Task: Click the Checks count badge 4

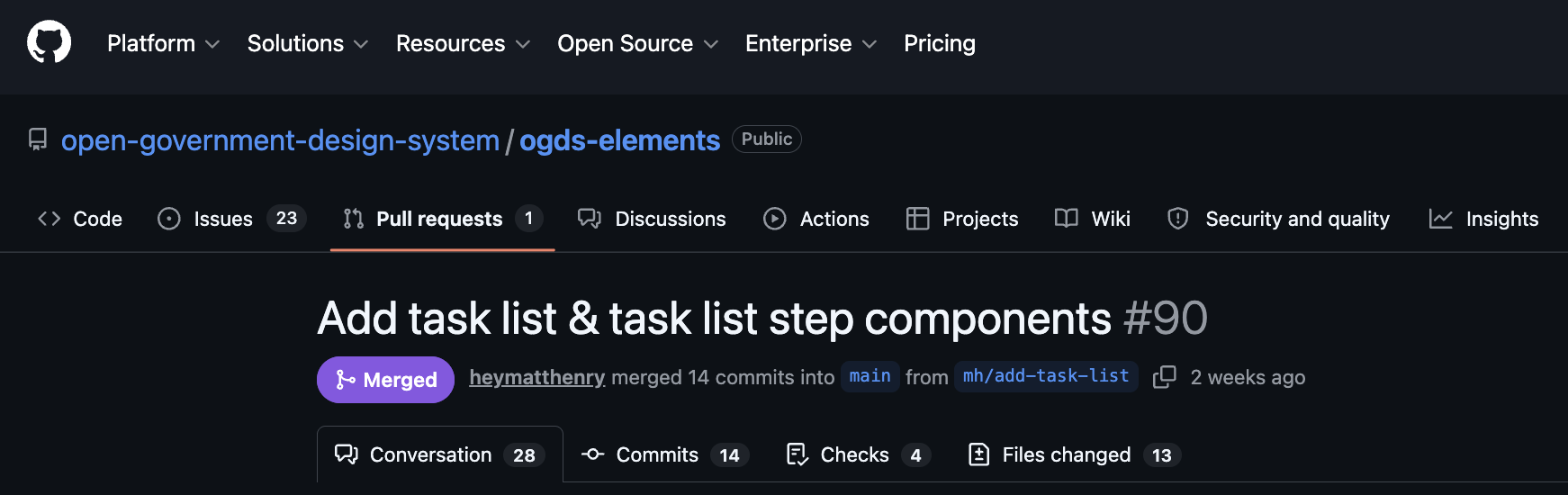Action: (915, 455)
